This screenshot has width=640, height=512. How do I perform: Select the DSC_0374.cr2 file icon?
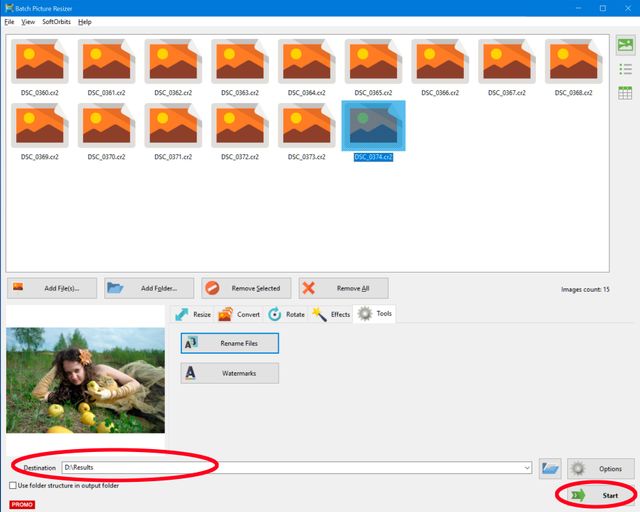(373, 124)
